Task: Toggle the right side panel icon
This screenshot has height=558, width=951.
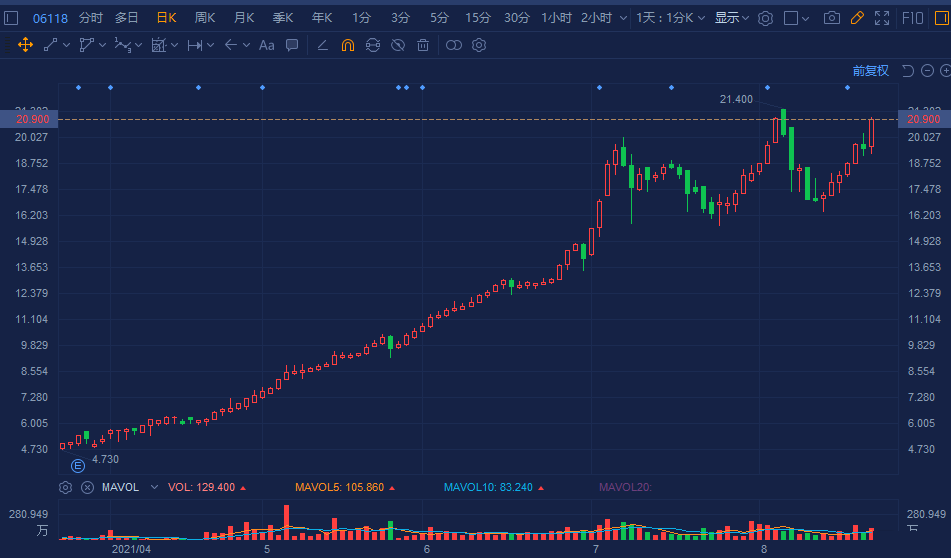Action: coord(939,18)
